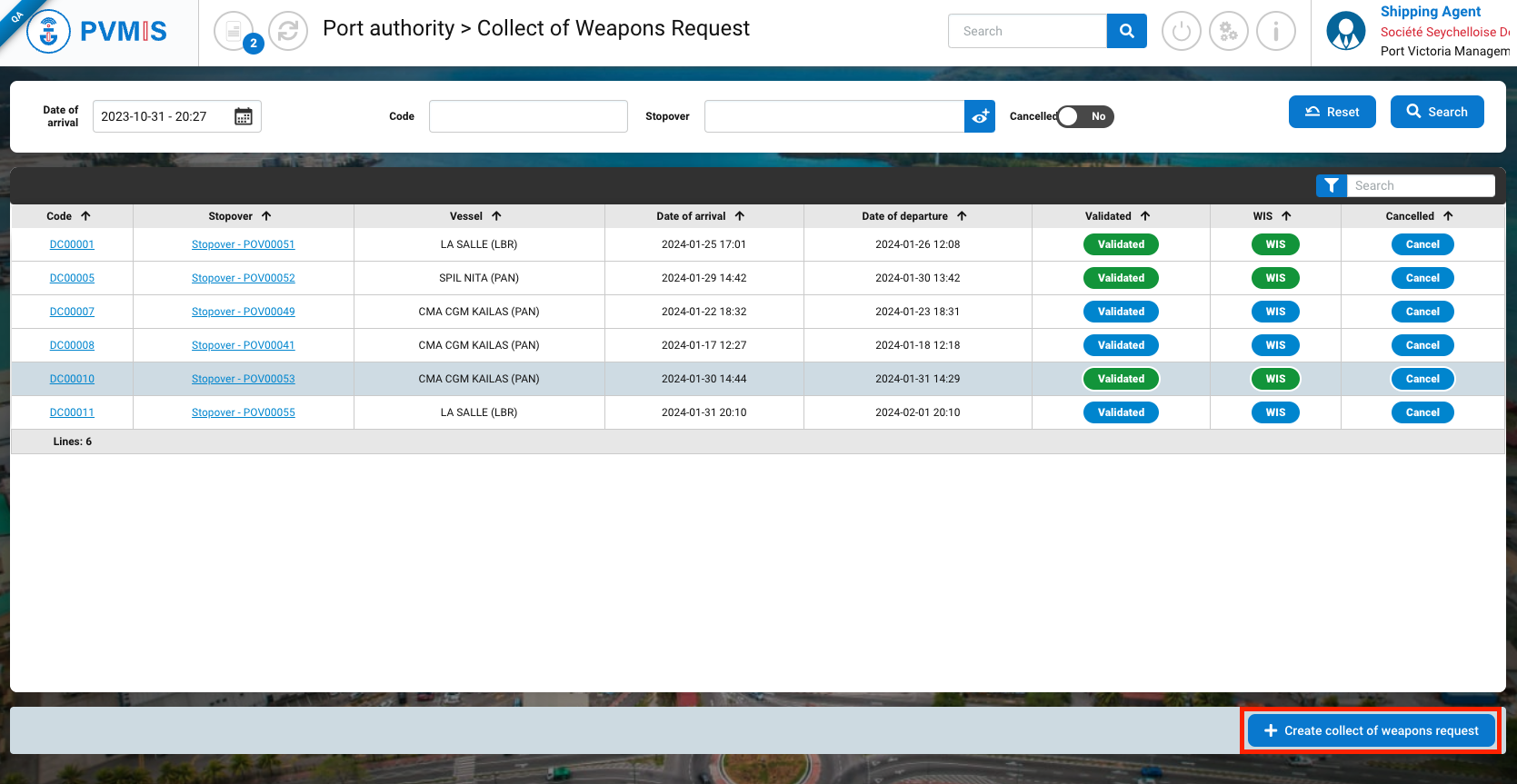The image size is (1517, 784).
Task: Open Stopover - POV00053 link
Action: [x=243, y=379]
